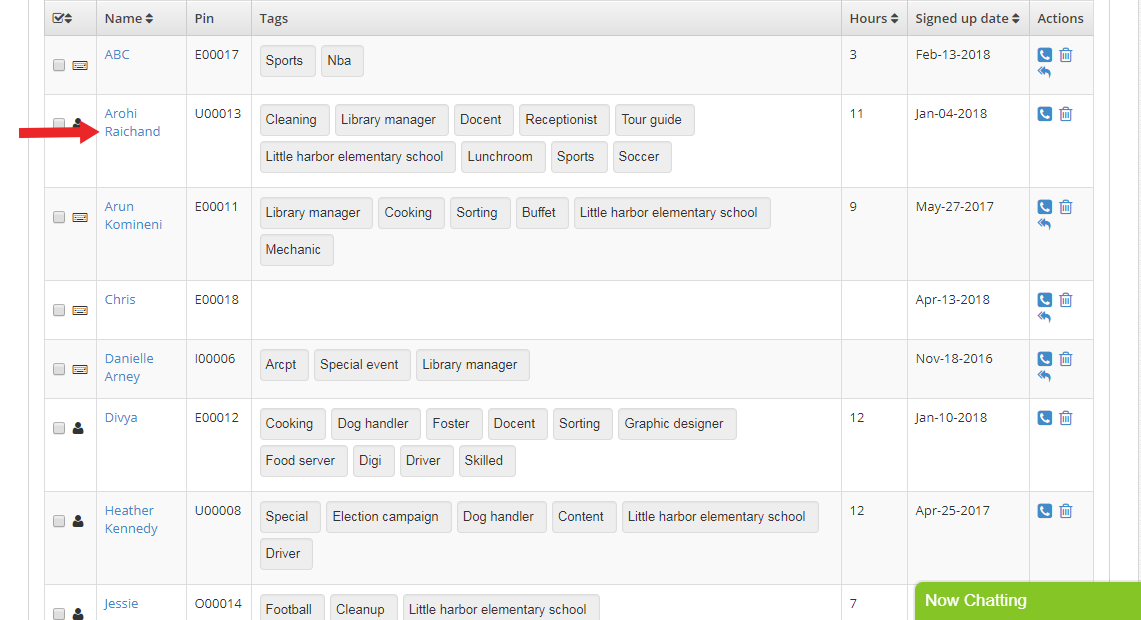1141x620 pixels.
Task: Open the Arun Komineni name link
Action: [133, 215]
